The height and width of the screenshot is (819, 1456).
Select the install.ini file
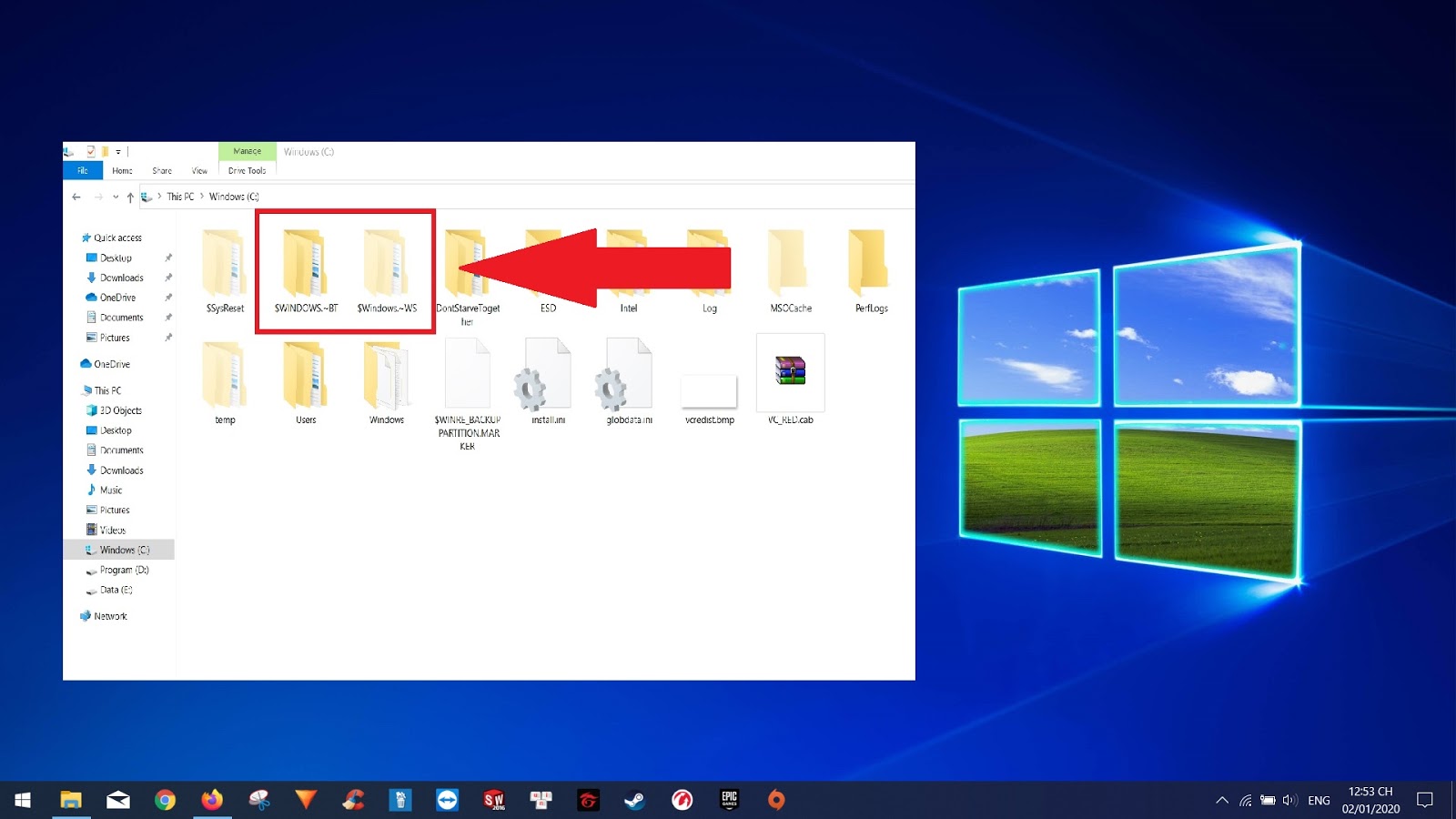[x=548, y=383]
